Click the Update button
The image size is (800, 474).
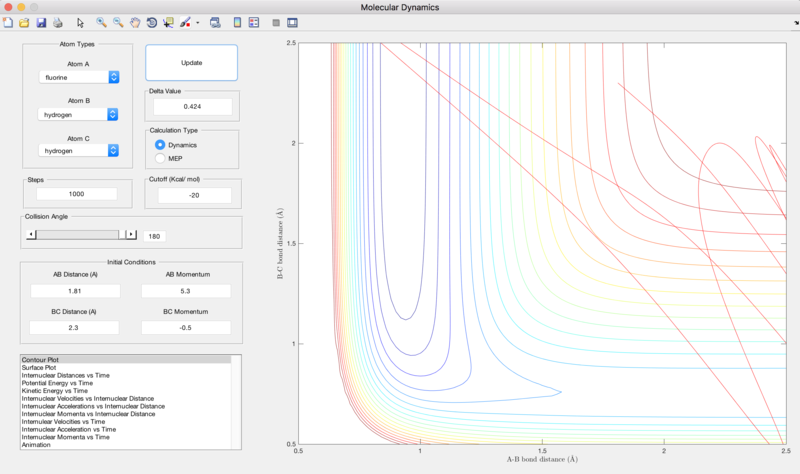coord(191,63)
